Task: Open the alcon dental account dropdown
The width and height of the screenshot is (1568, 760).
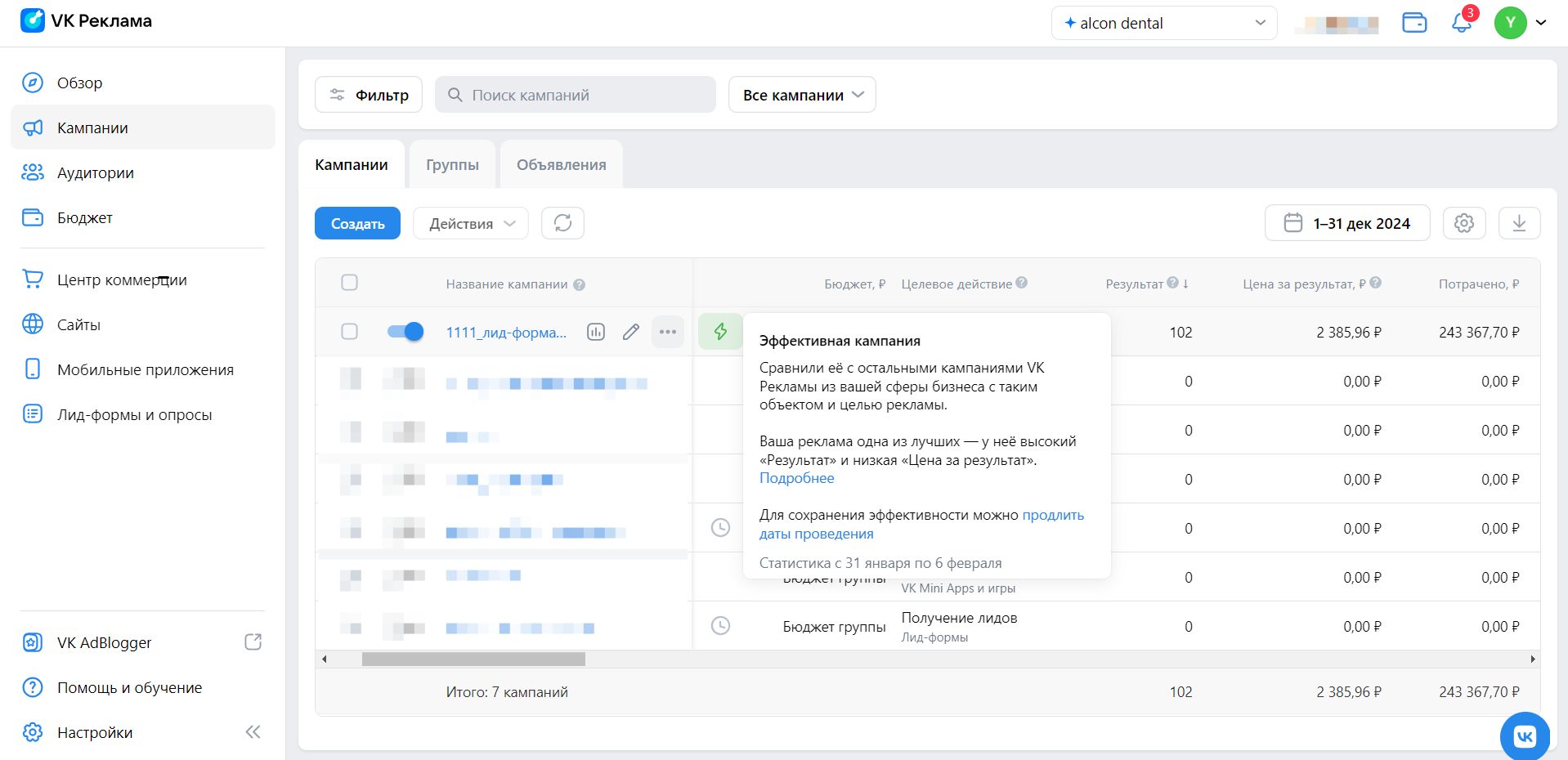Action: (x=1164, y=23)
